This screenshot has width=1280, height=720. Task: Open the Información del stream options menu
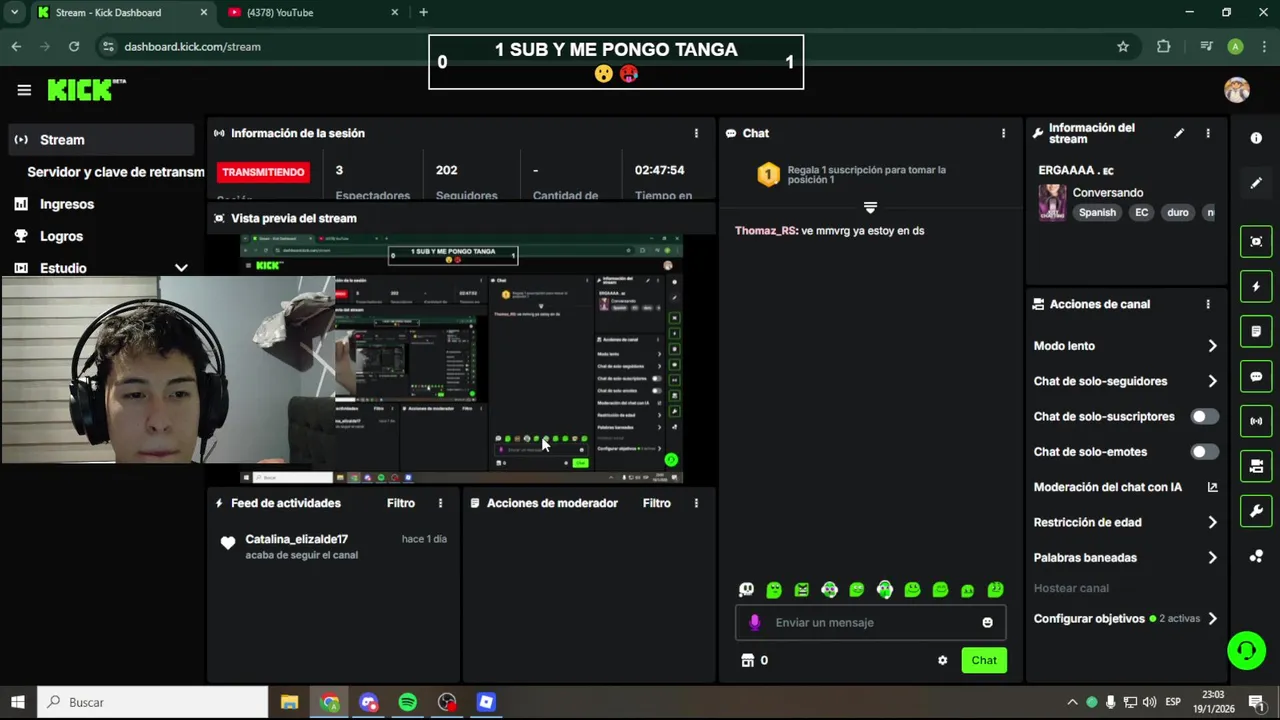(x=1207, y=133)
